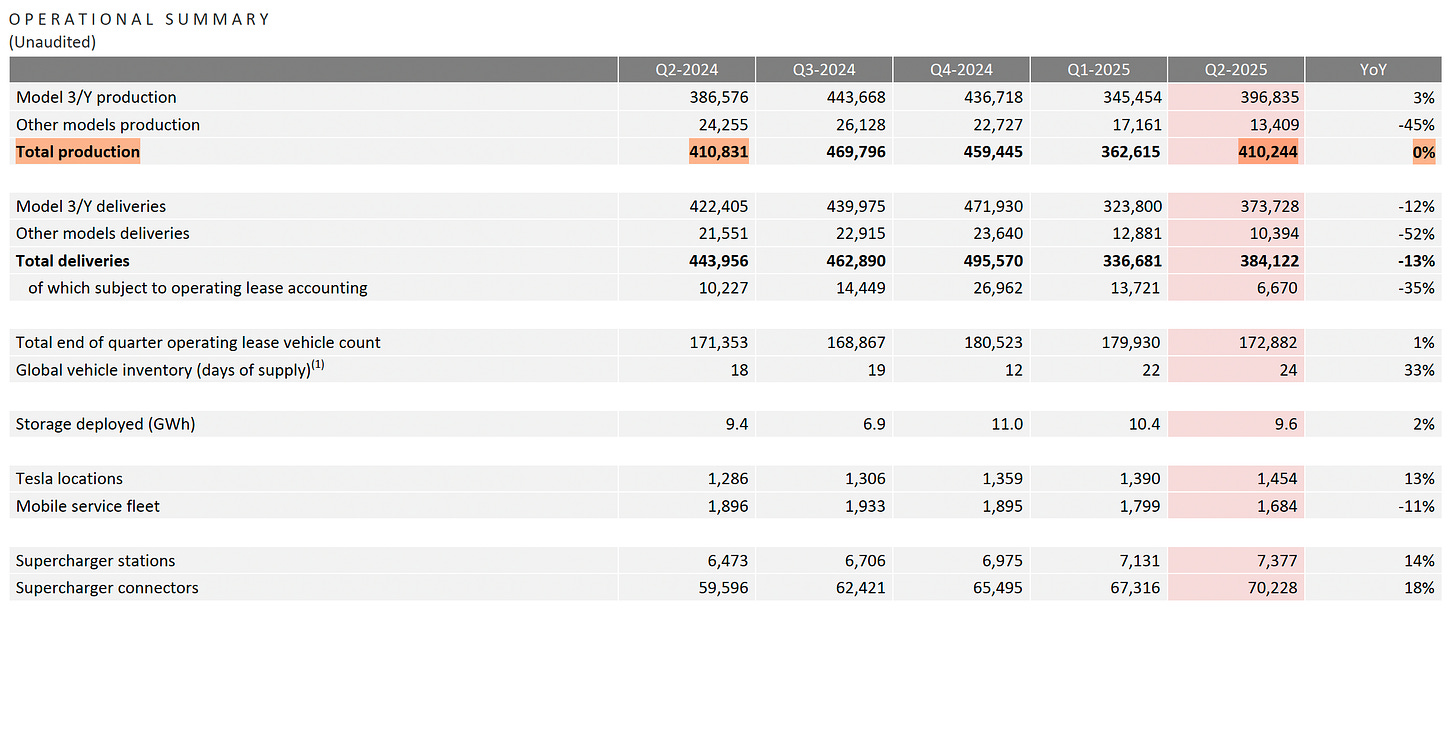This screenshot has height=732, width=1456.
Task: Click the Total deliveries row label
Action: (x=73, y=260)
